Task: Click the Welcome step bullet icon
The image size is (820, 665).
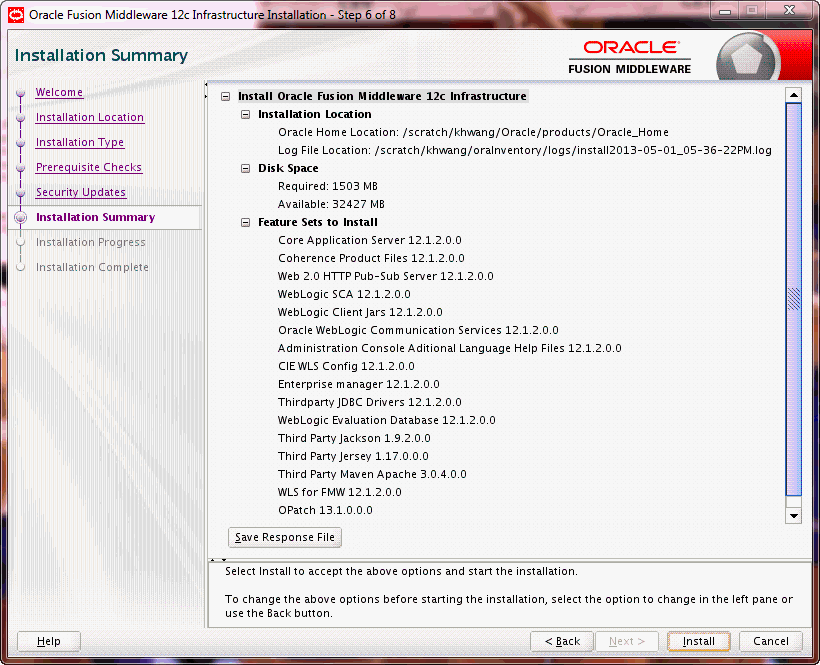Action: 20,93
